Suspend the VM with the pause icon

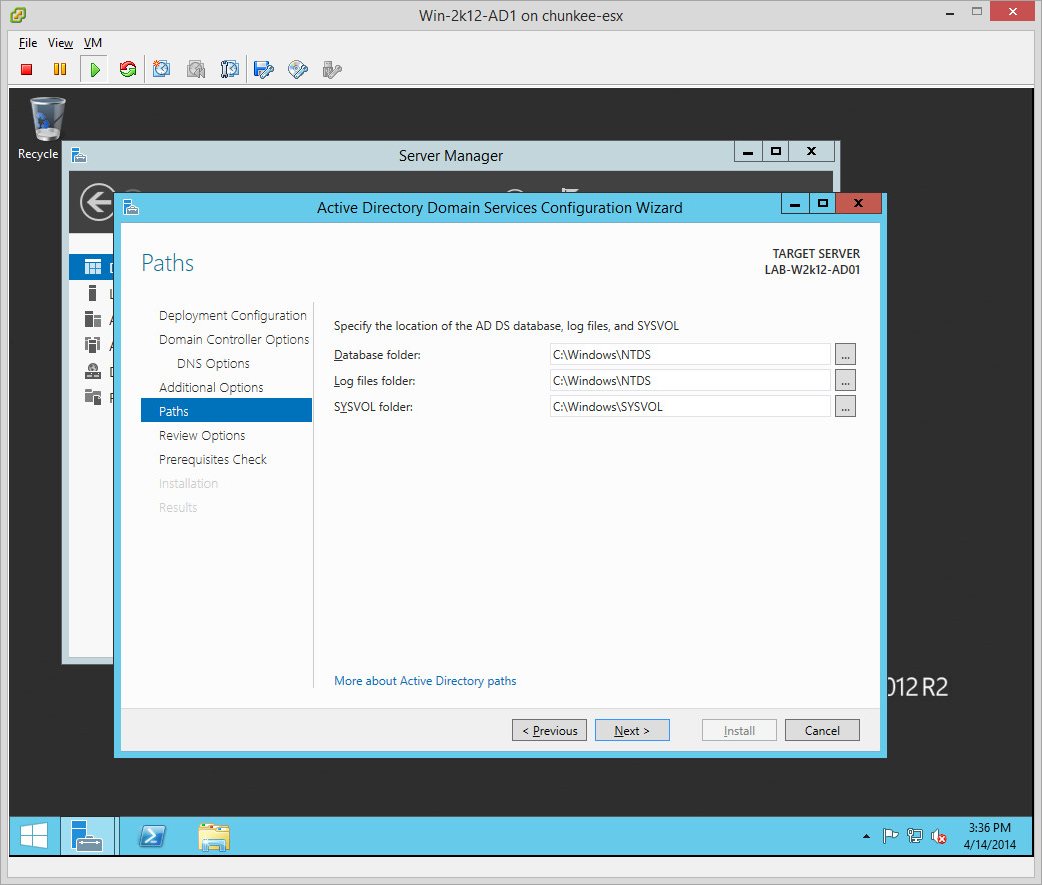click(x=60, y=69)
